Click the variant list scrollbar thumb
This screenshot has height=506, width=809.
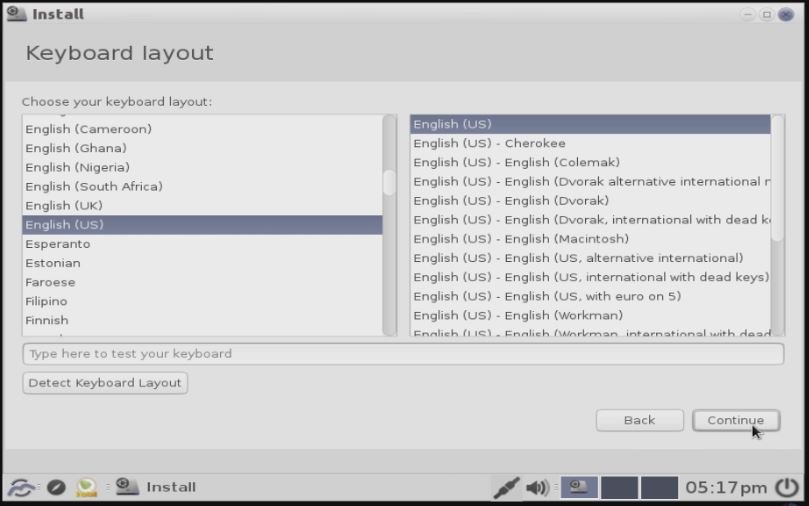(x=778, y=177)
